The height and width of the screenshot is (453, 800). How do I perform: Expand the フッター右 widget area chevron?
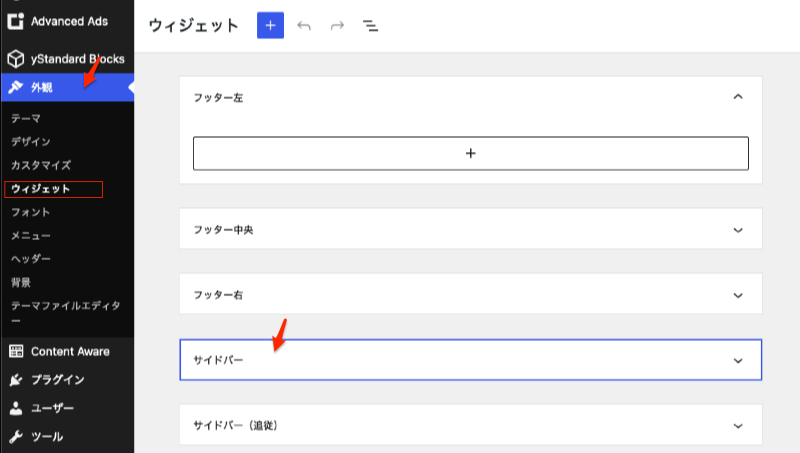coord(738,295)
